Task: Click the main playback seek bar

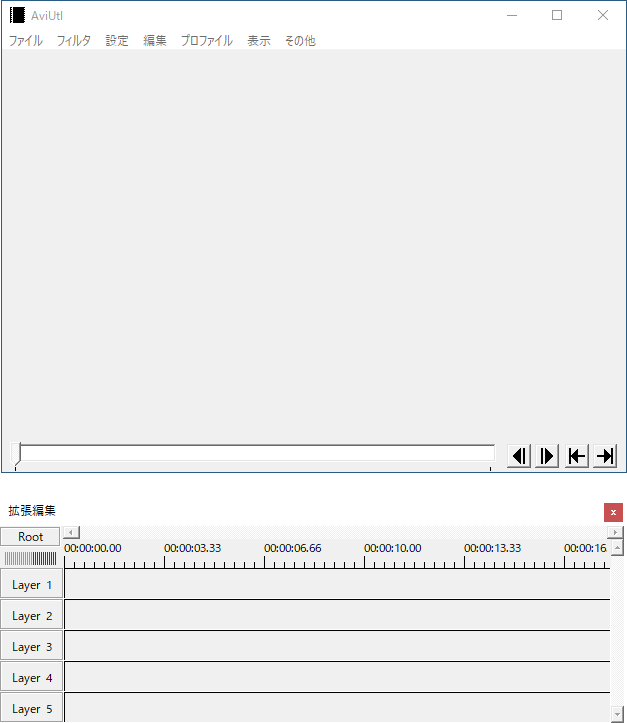Action: 256,454
